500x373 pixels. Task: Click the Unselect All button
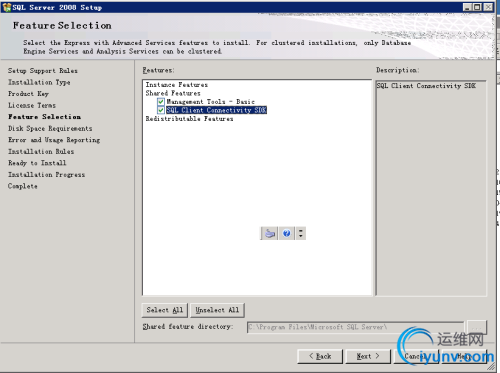pyautogui.click(x=217, y=310)
